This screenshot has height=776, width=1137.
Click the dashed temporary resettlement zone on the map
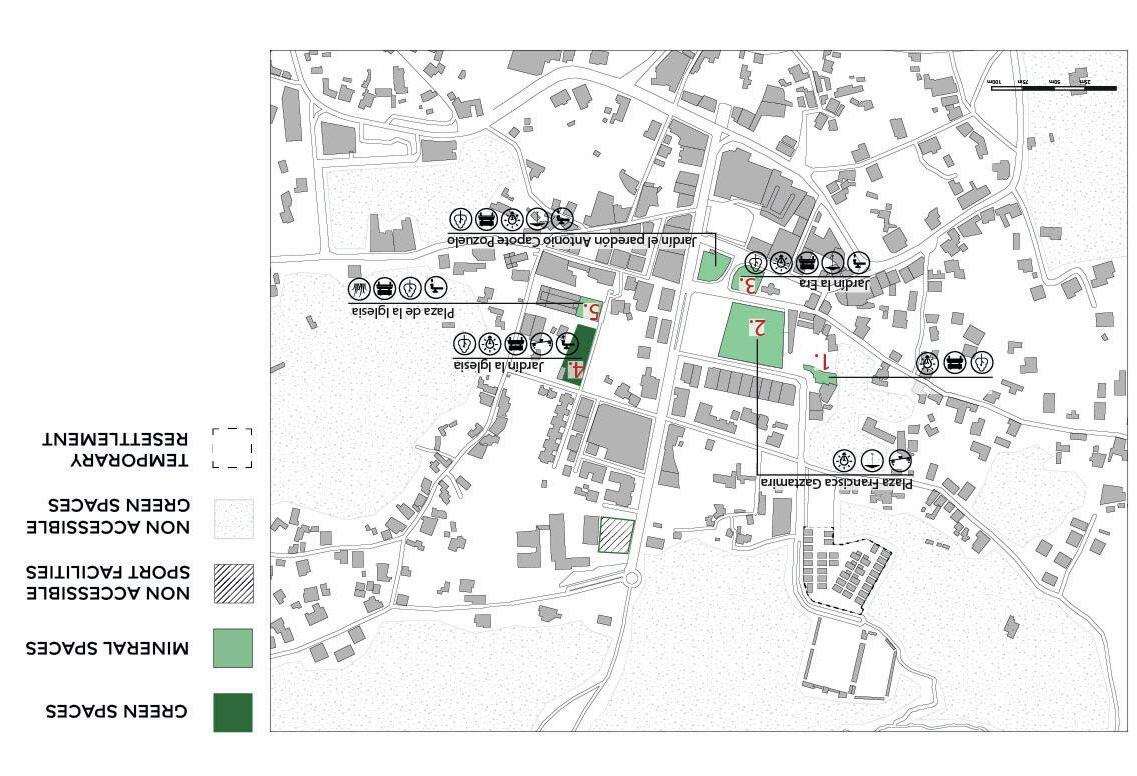[846, 570]
